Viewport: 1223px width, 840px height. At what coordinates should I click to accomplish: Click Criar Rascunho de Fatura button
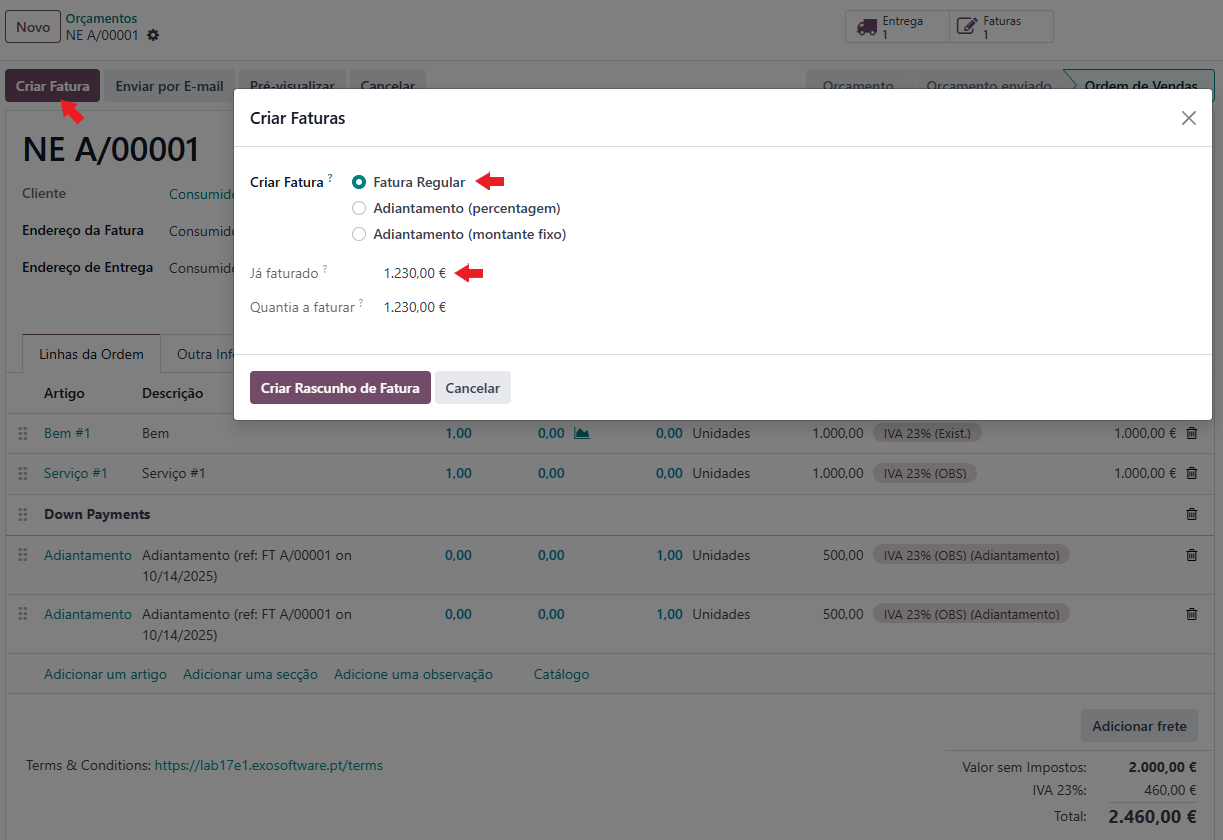[x=340, y=388]
